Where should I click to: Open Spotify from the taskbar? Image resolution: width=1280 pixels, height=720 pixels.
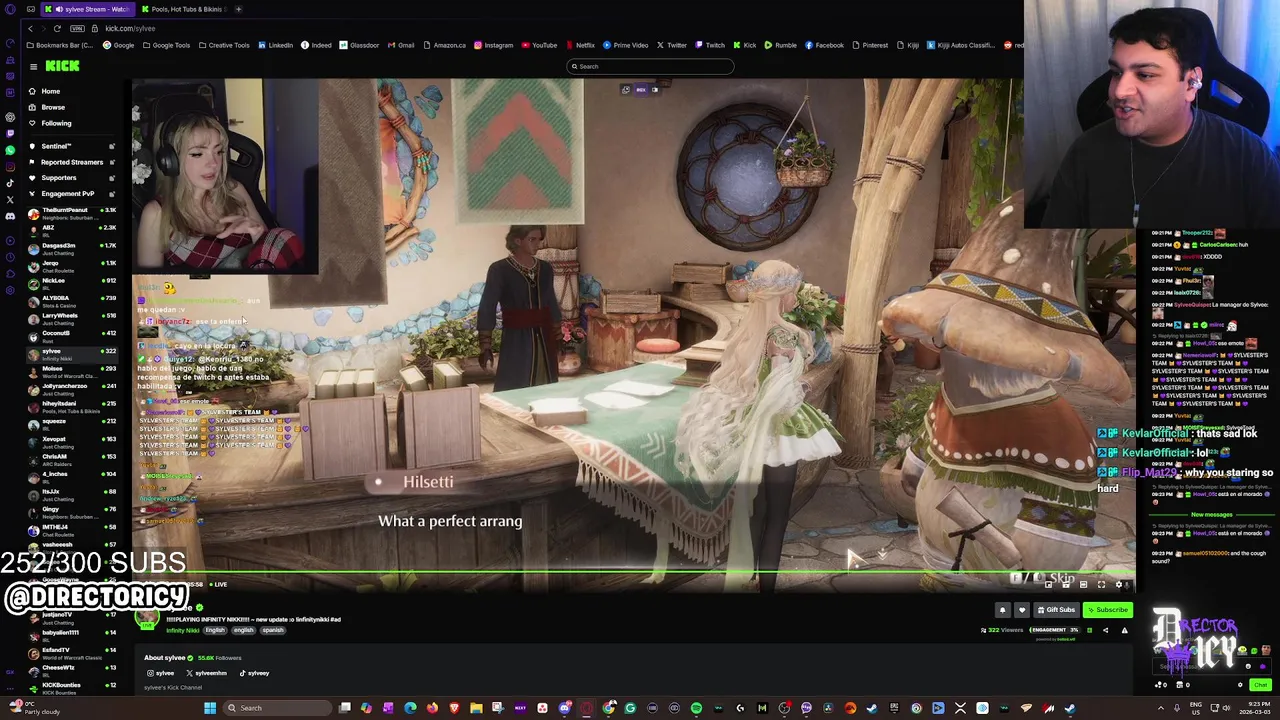[696, 708]
